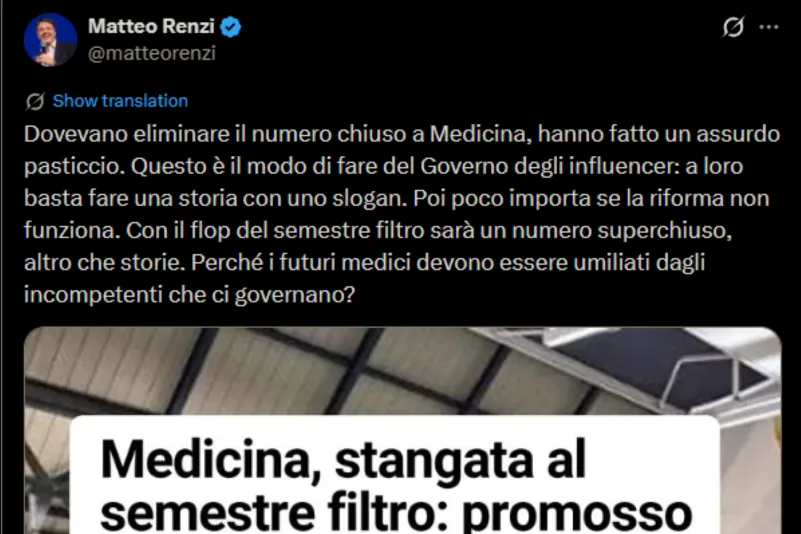The width and height of the screenshot is (801, 534).
Task: Open the three-dot more options menu
Action: pos(768,27)
